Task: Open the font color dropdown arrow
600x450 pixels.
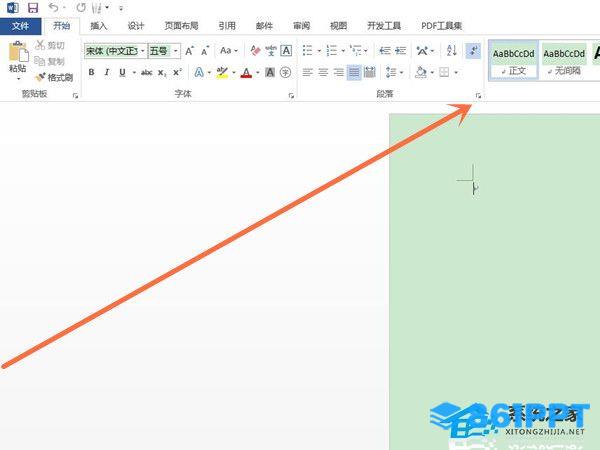Action: tap(258, 72)
